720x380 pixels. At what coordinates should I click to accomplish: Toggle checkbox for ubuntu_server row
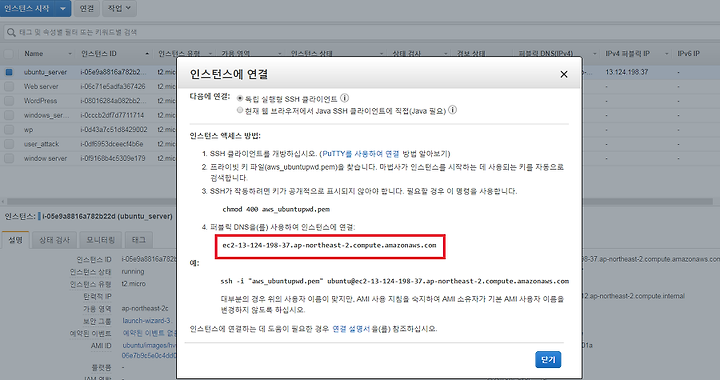[x=9, y=72]
